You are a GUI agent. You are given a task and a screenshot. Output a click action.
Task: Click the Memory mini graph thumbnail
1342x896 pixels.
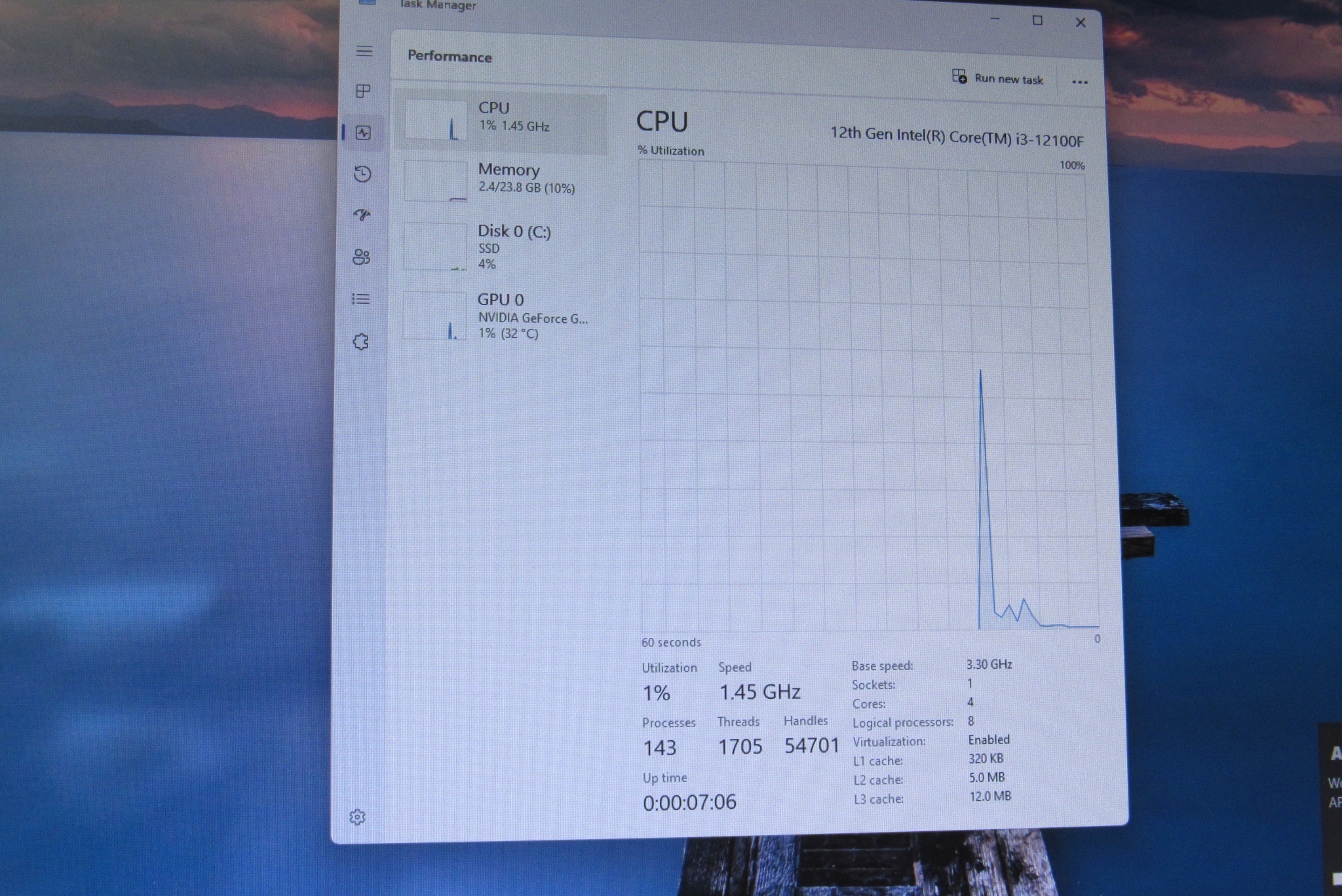[x=435, y=181]
